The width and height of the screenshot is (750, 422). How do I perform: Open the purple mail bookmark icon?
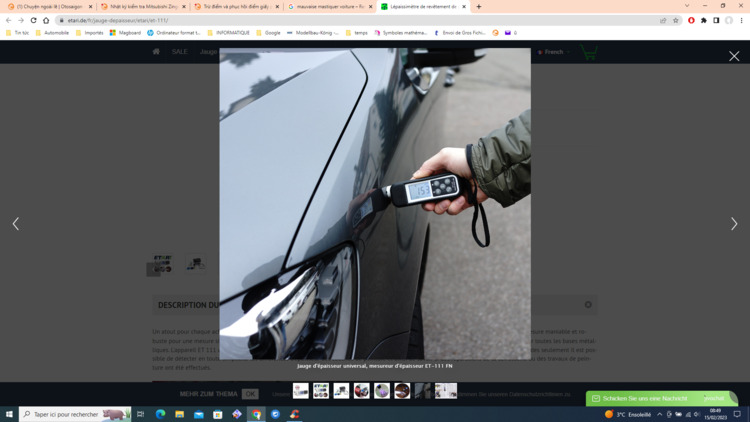508,33
